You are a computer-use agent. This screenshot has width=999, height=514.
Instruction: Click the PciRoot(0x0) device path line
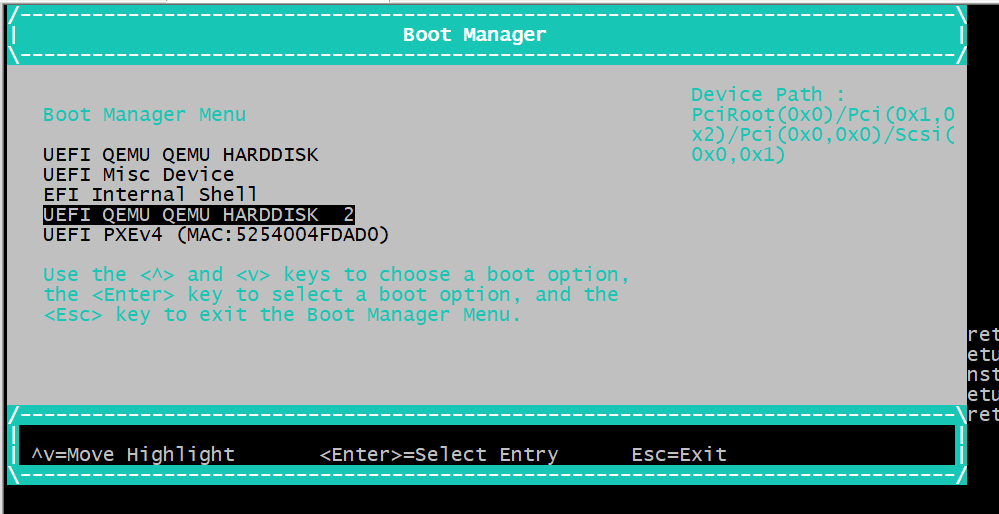823,115
